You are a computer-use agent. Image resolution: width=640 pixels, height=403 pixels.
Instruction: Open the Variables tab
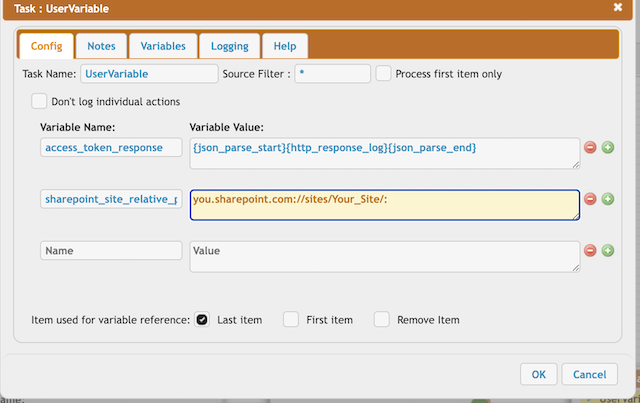163,46
